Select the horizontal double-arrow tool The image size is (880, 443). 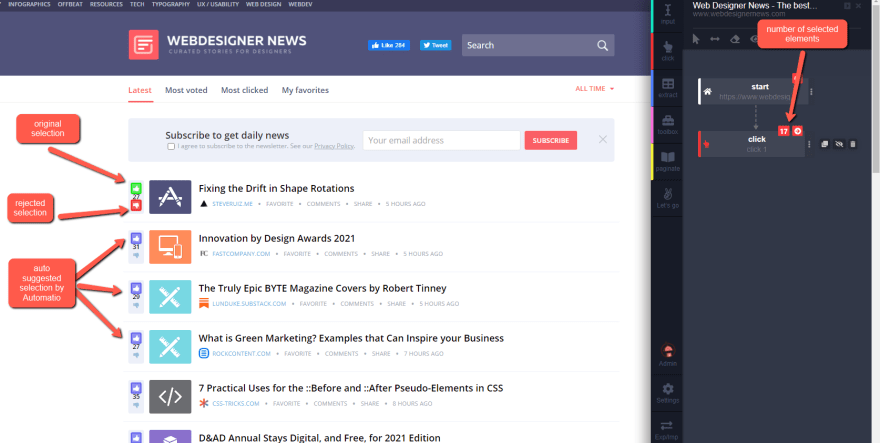(715, 39)
